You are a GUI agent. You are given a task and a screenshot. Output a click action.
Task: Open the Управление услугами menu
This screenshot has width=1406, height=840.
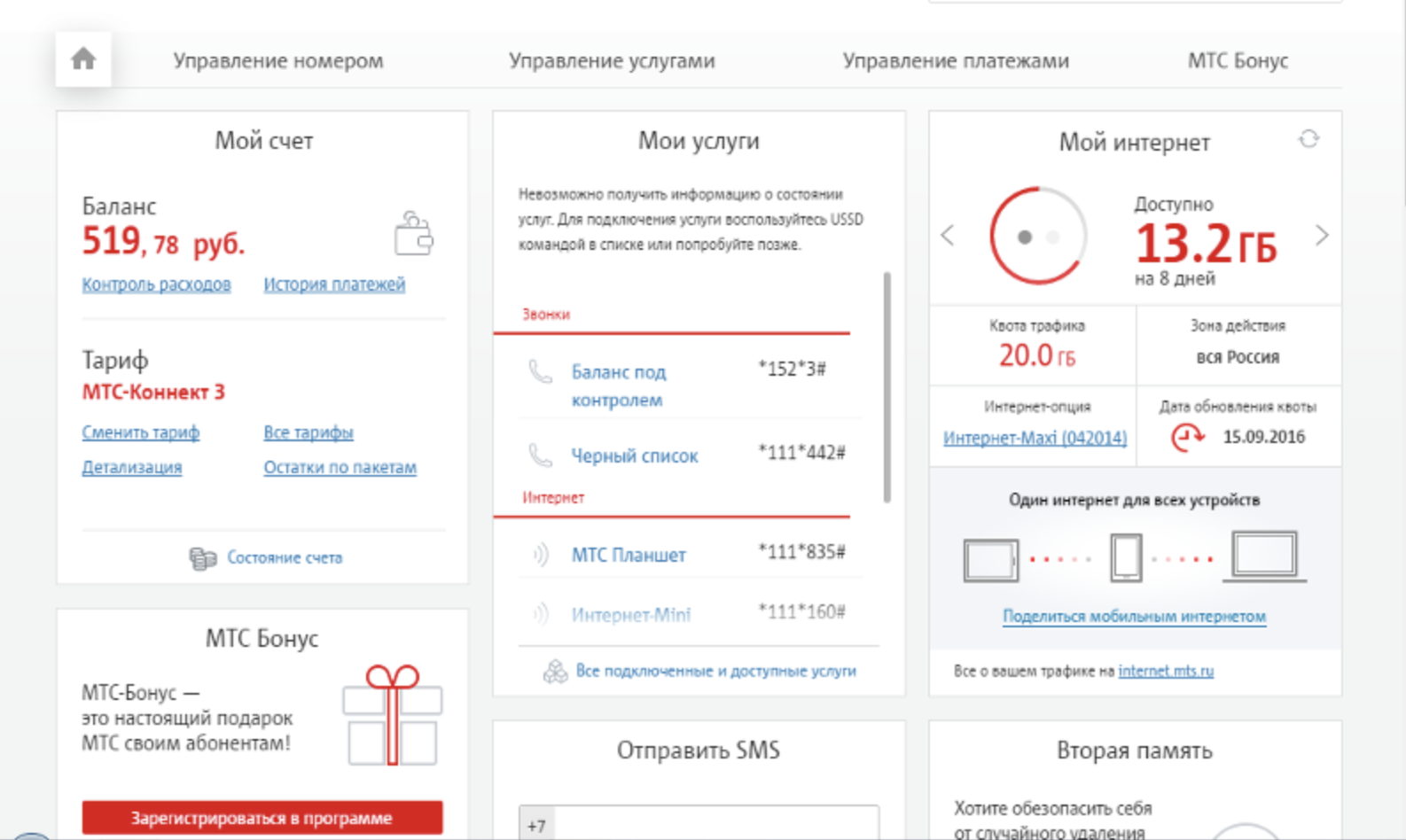point(612,60)
